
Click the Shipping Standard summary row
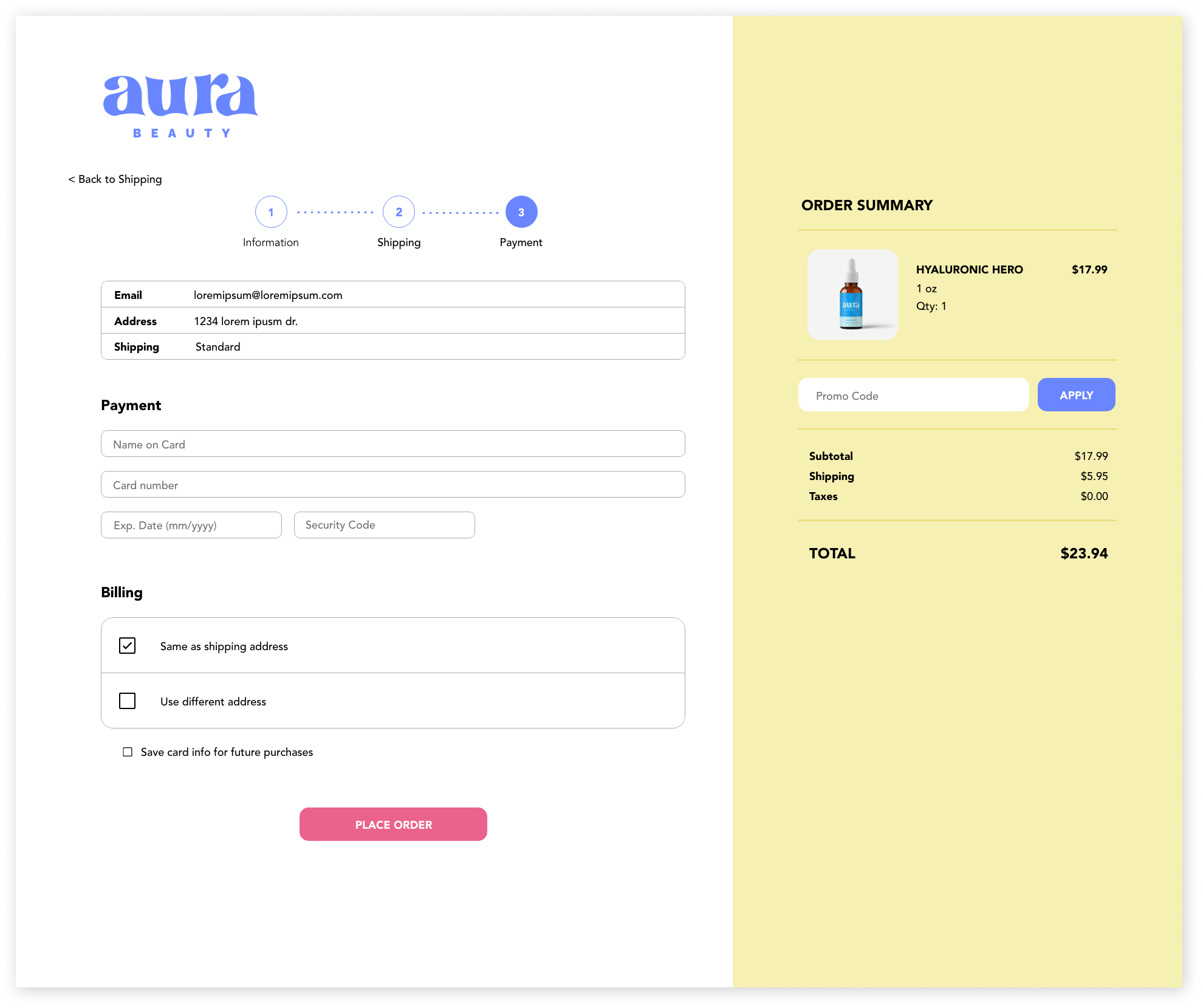tap(392, 347)
